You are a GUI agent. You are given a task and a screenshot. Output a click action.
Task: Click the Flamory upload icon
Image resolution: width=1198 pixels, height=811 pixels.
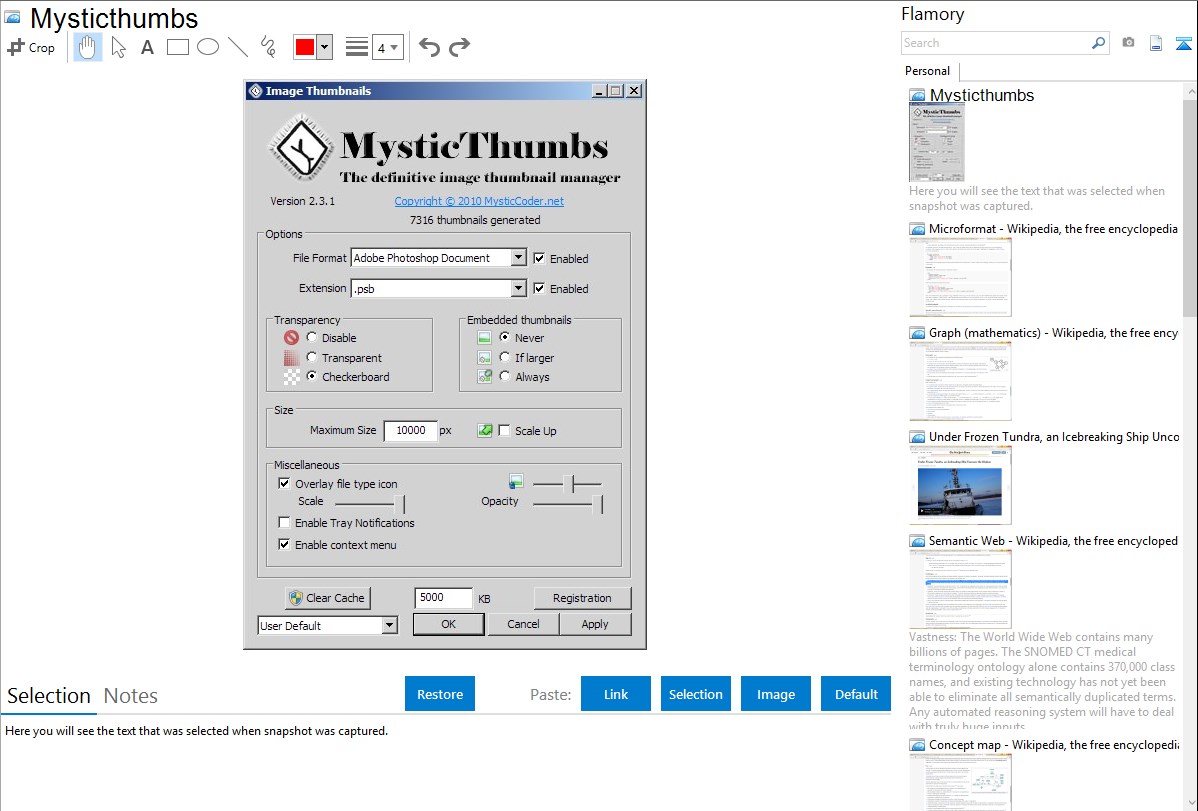pos(1183,43)
